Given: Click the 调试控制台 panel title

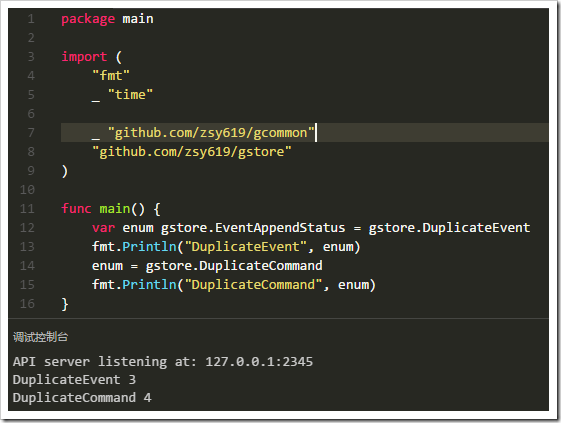Looking at the screenshot, I should (40, 337).
